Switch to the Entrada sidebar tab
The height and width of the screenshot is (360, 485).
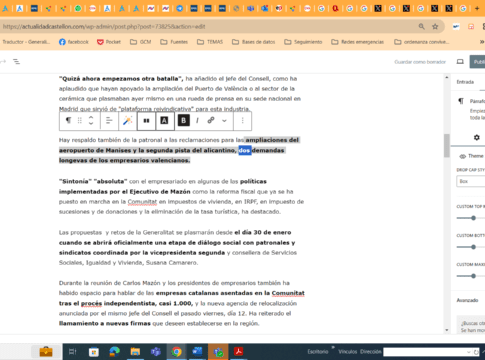coord(465,82)
